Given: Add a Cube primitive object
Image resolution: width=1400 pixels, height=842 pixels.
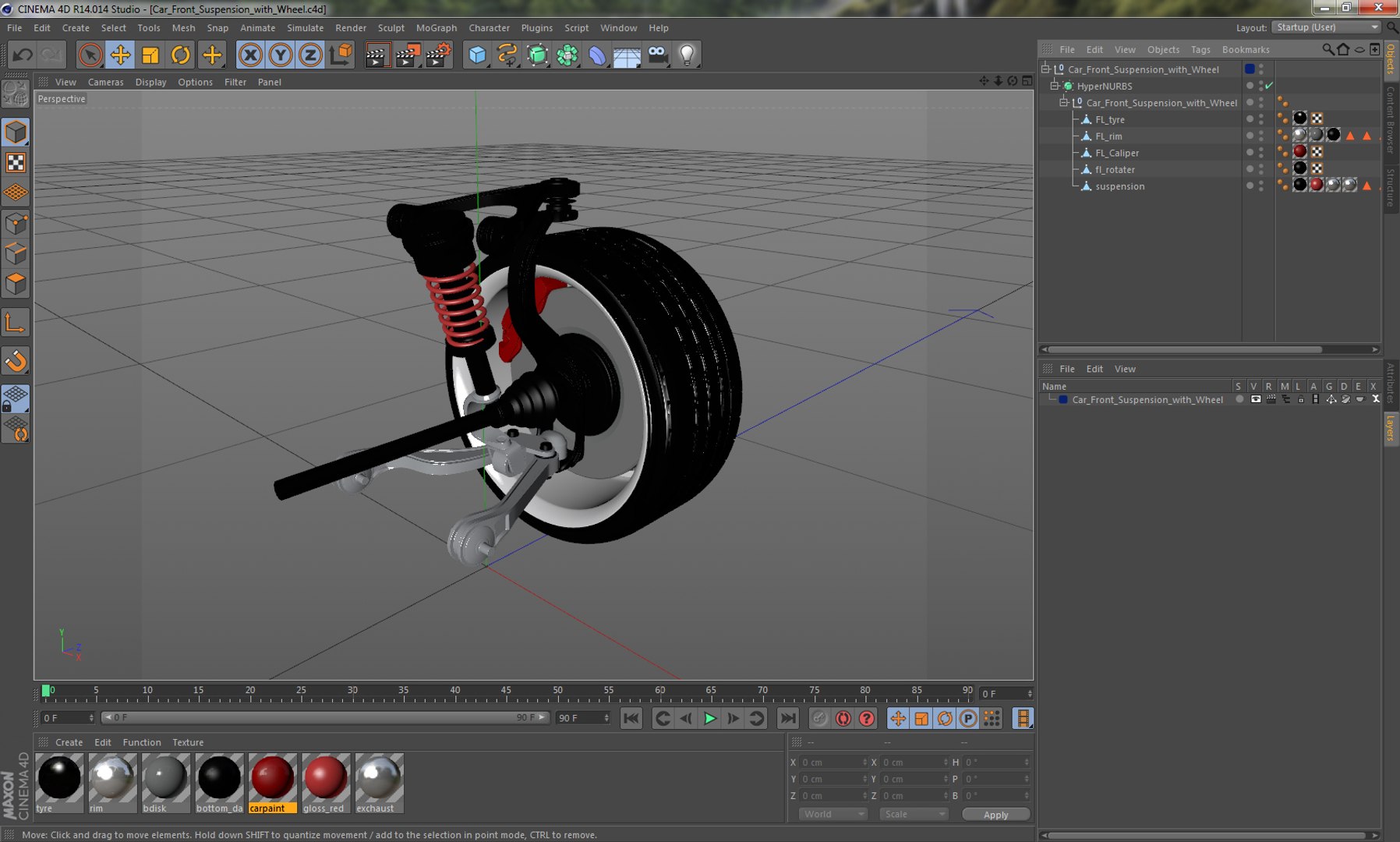Looking at the screenshot, I should pos(477,55).
